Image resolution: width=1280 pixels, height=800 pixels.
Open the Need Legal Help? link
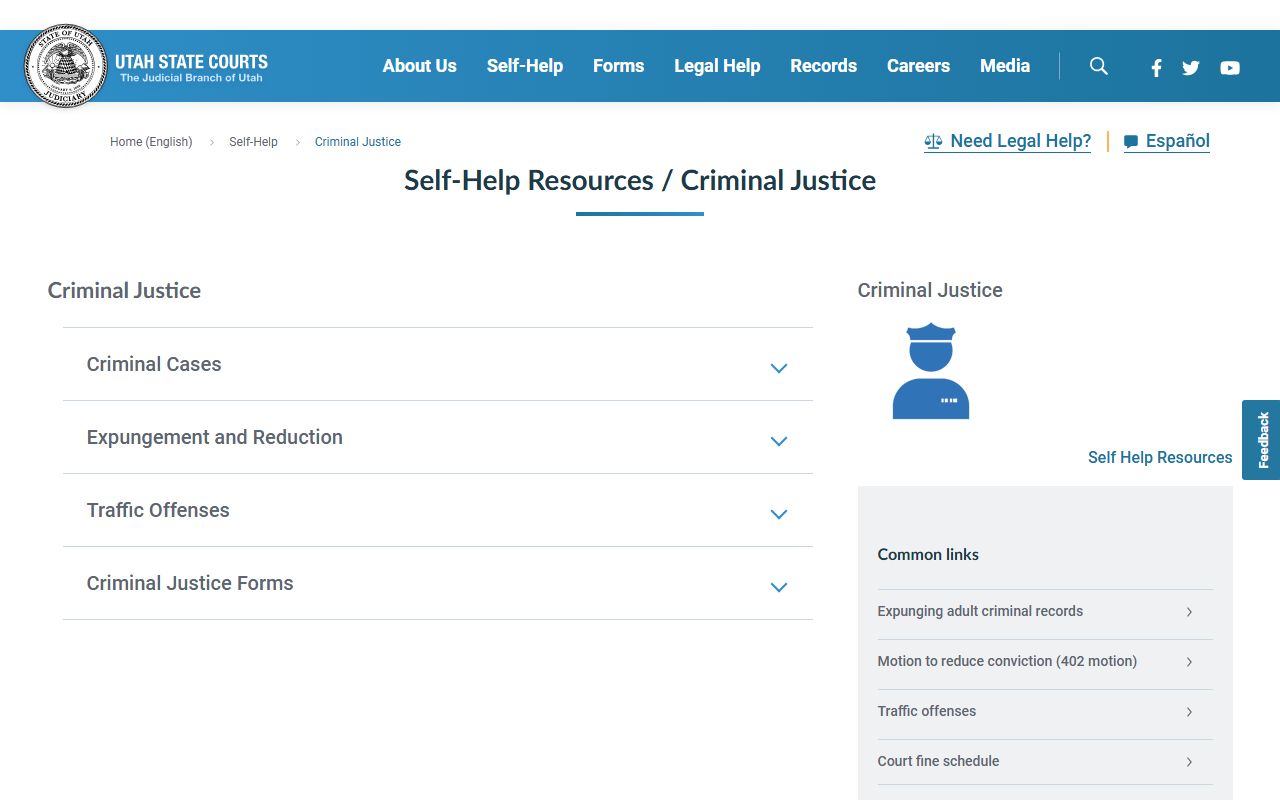pos(1008,141)
